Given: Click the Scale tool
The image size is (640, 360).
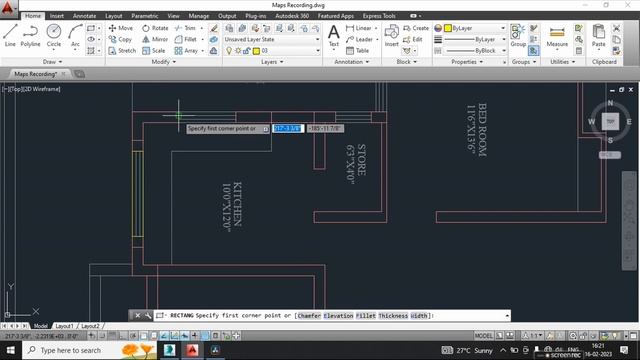Looking at the screenshot, I should click(x=154, y=51).
